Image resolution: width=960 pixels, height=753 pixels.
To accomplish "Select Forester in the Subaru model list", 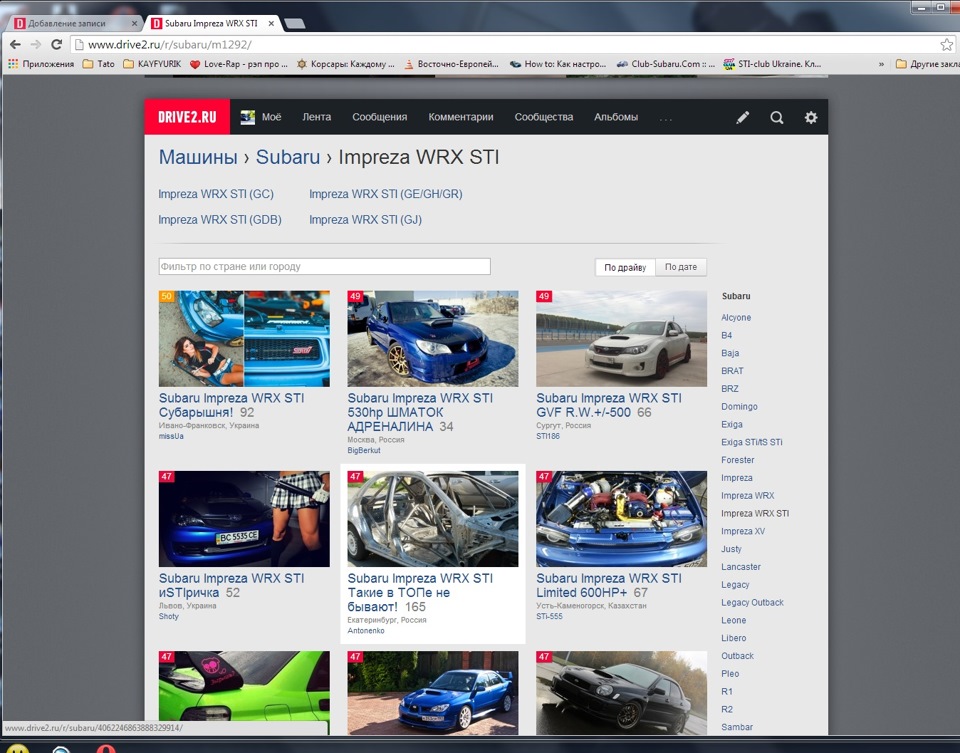I will pyautogui.click(x=738, y=460).
